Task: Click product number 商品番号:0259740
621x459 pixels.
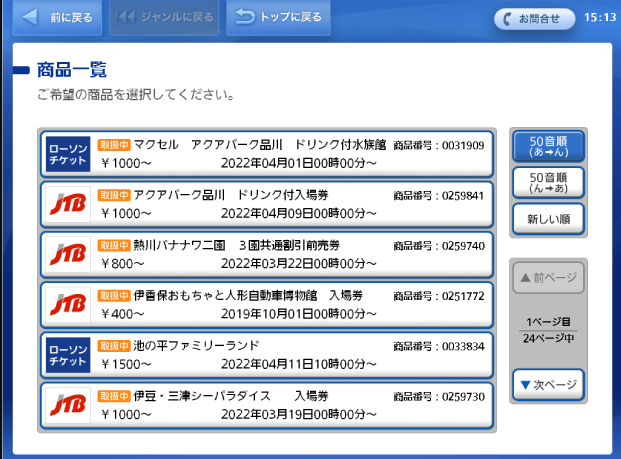Action: click(439, 246)
